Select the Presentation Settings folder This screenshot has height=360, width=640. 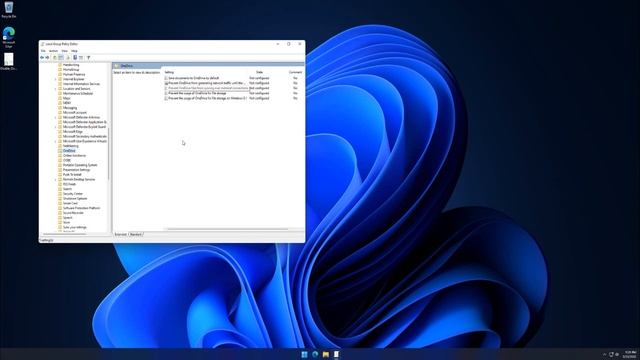pos(76,170)
